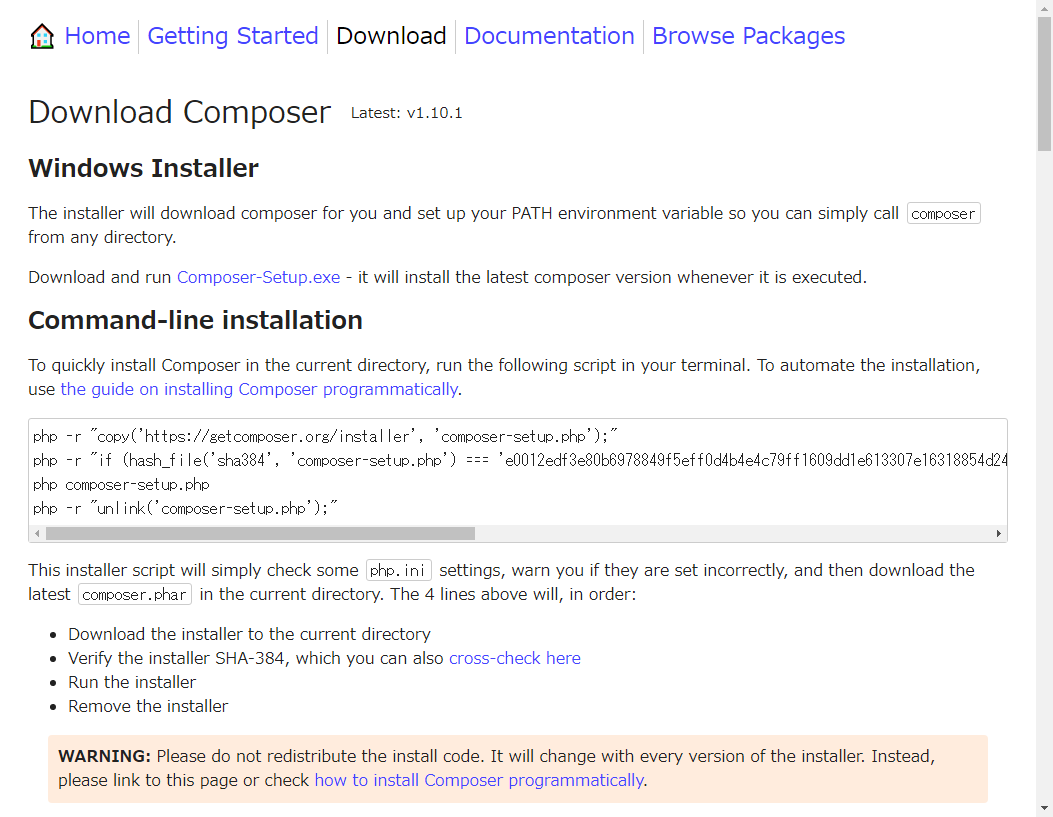Click the php composer-setup.php code line
The width and height of the screenshot is (1053, 817).
pos(121,485)
